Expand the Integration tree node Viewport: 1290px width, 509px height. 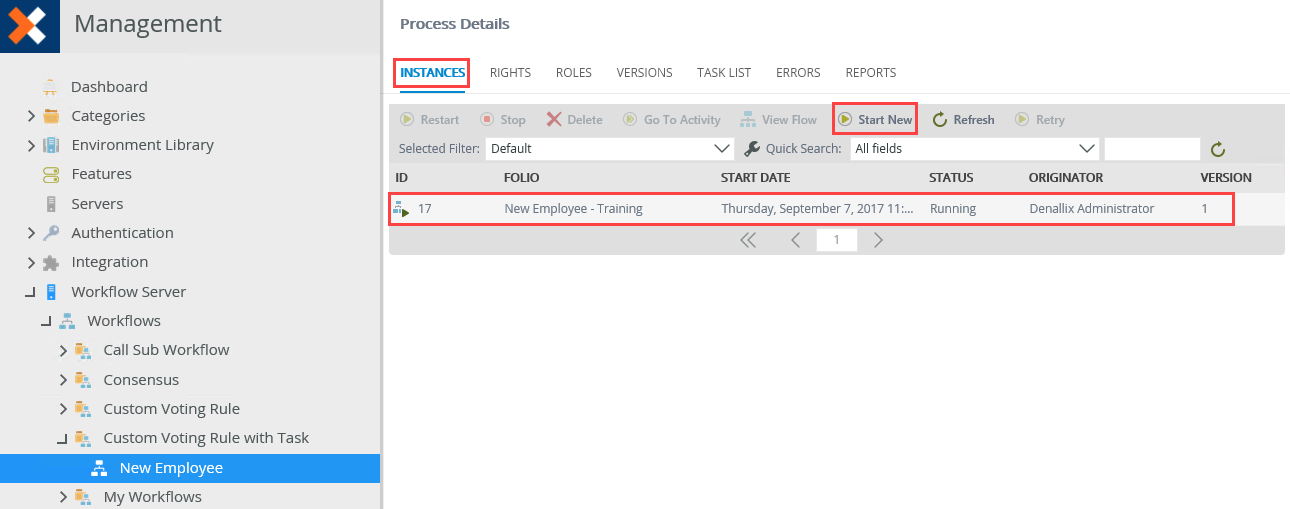point(31,262)
